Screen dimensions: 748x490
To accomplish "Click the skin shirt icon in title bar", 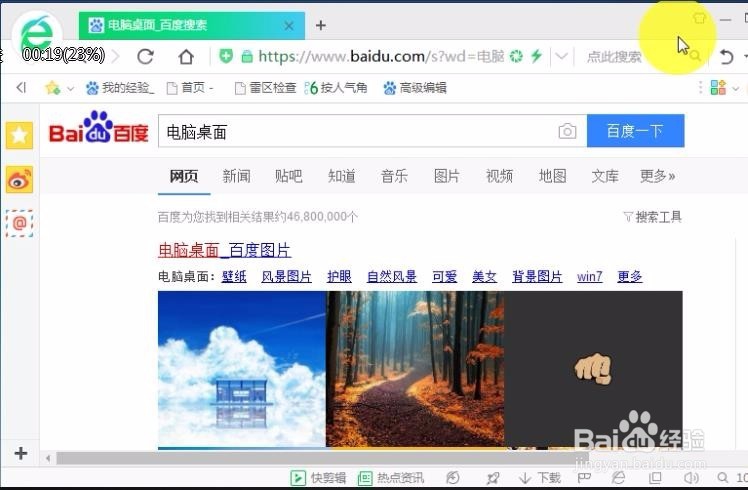I will tap(699, 18).
